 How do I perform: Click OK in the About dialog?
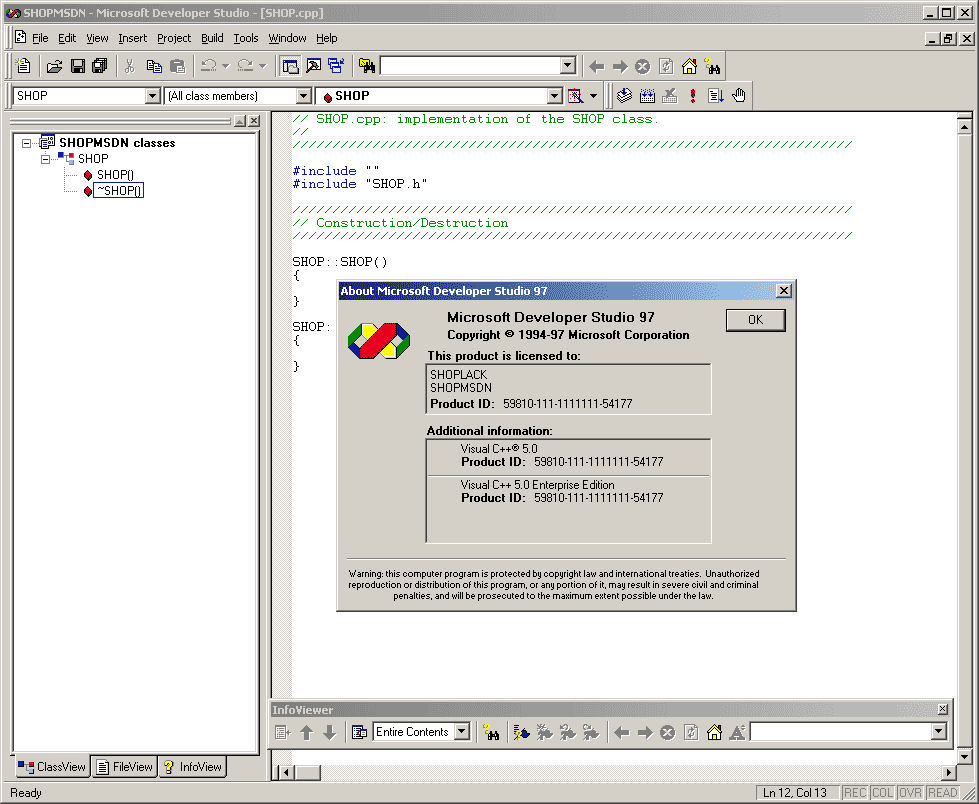[755, 320]
